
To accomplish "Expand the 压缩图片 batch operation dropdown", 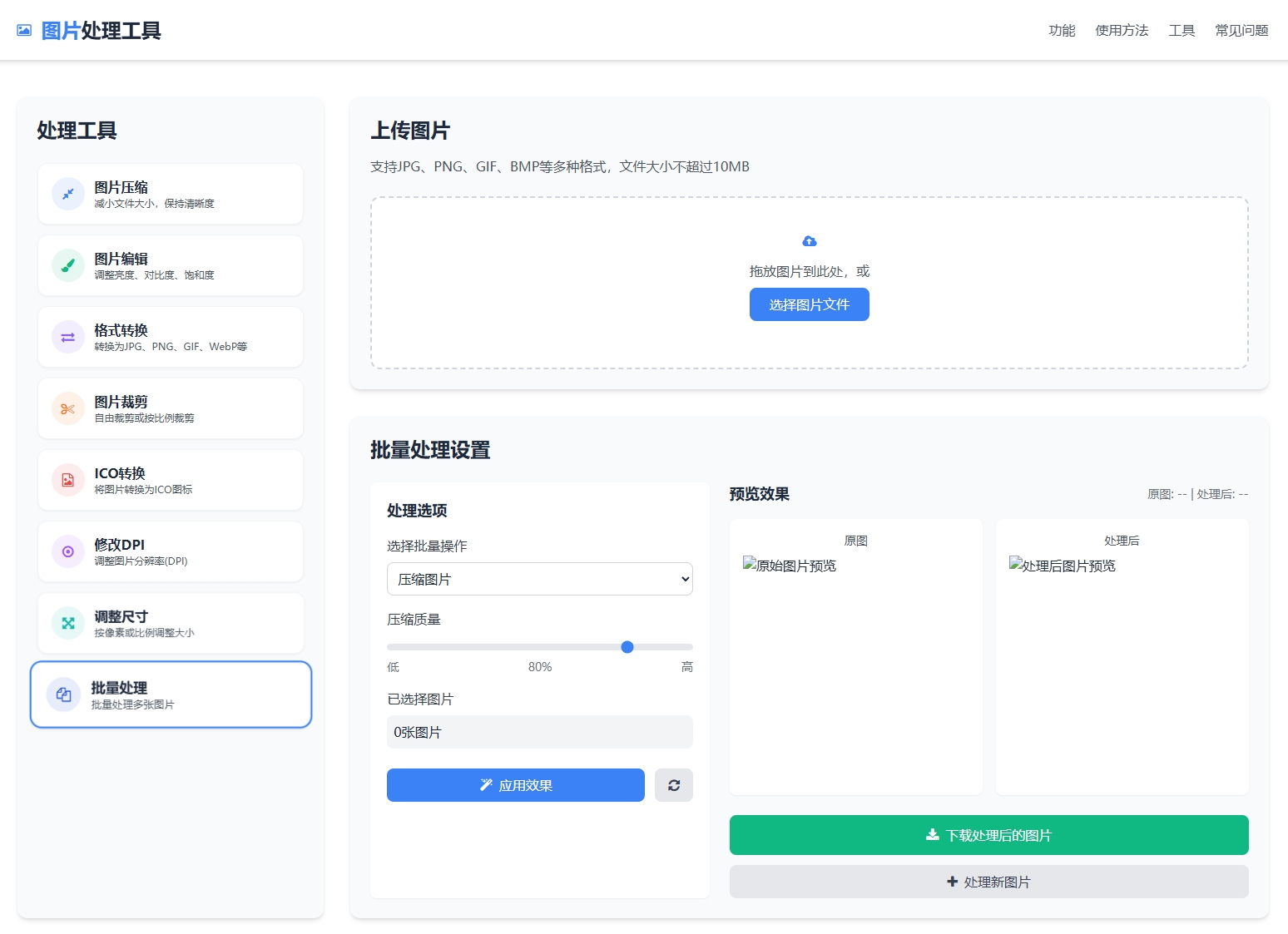I will [539, 579].
